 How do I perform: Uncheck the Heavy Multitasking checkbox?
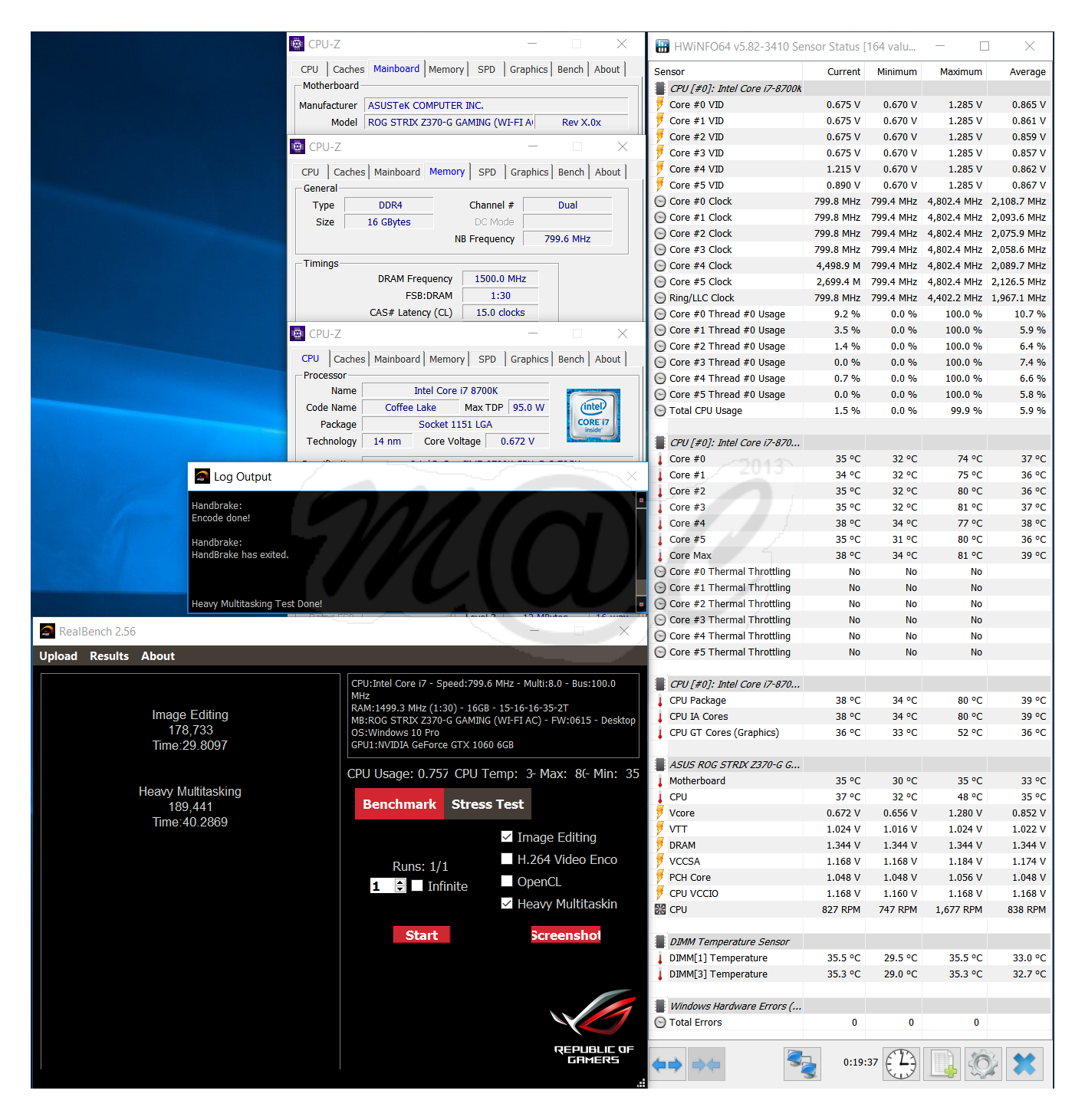tap(507, 903)
